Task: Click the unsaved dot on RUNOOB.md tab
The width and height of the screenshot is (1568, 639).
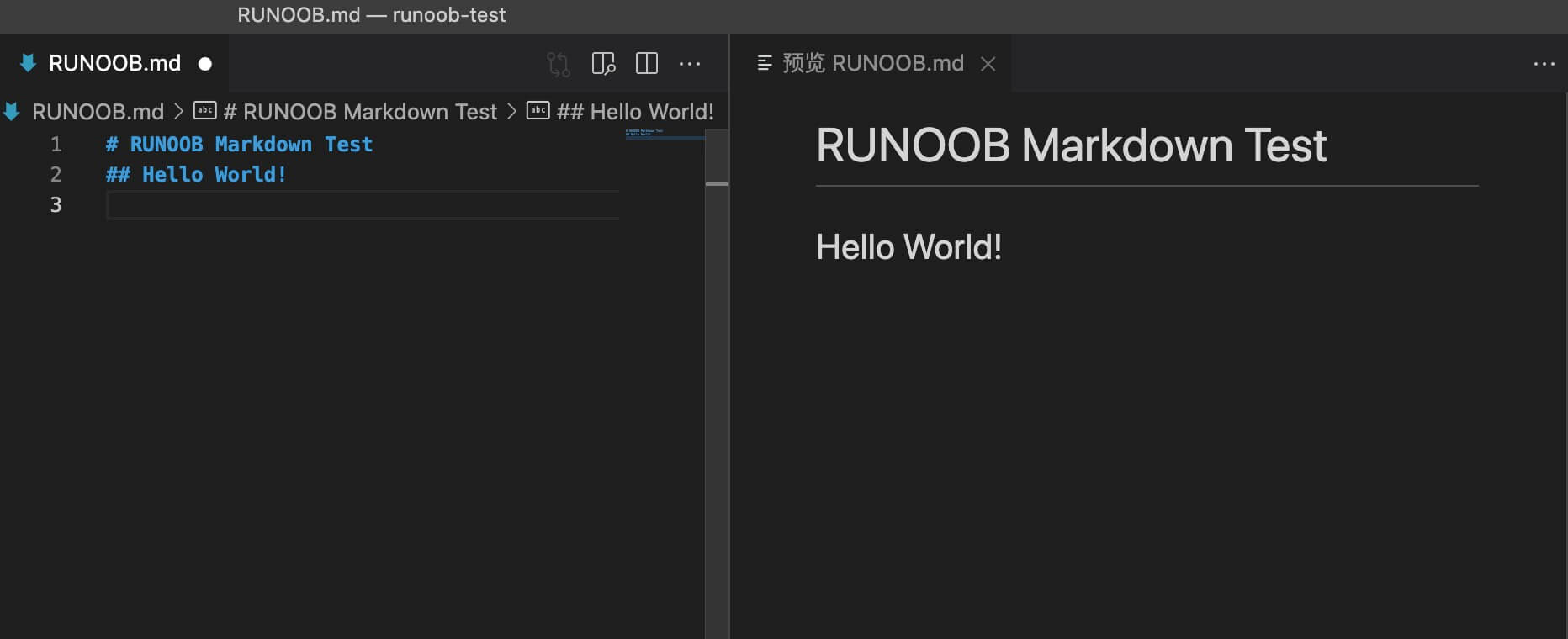Action: (x=204, y=64)
